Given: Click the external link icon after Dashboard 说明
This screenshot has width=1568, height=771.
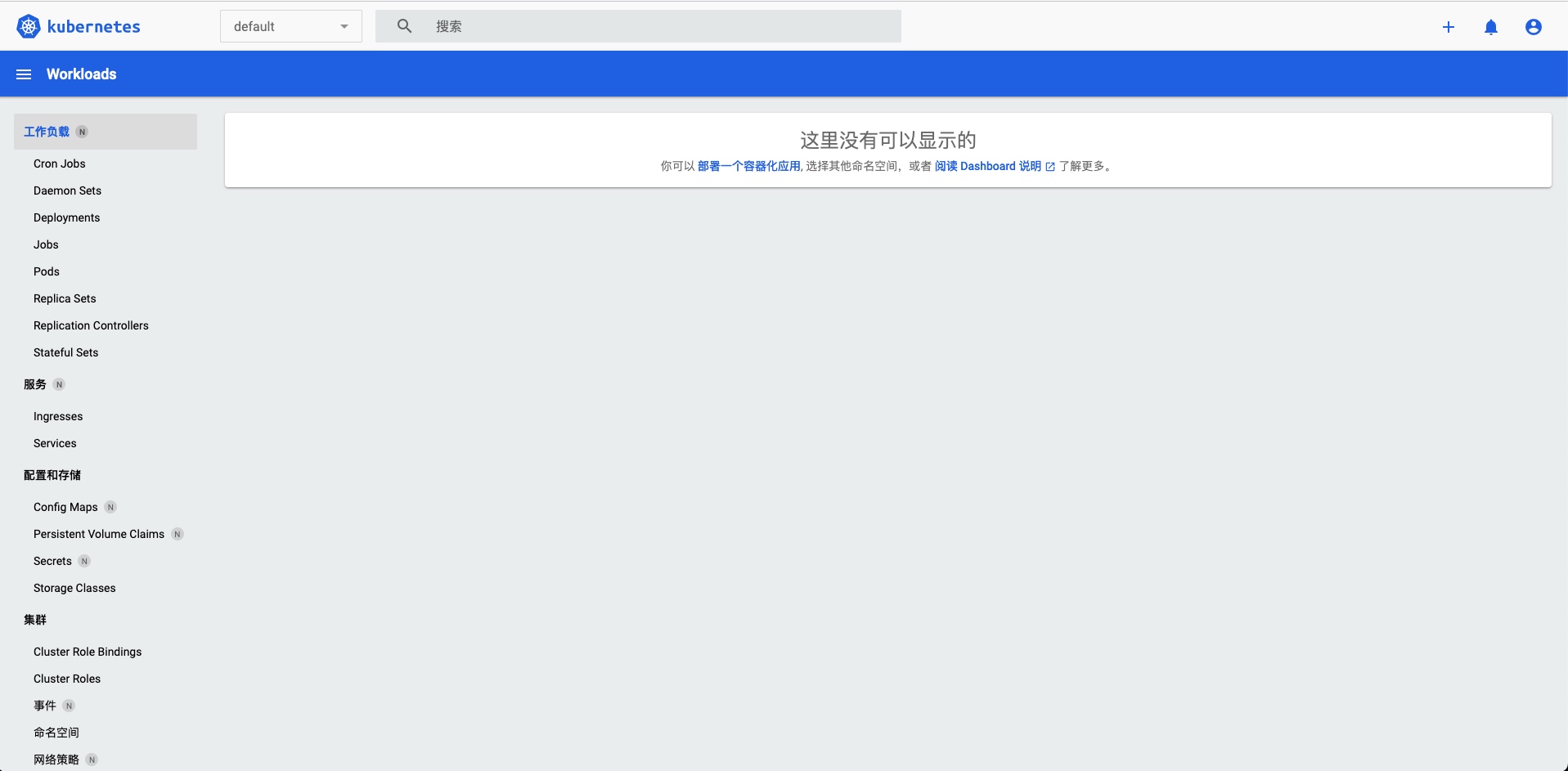Looking at the screenshot, I should point(1050,167).
